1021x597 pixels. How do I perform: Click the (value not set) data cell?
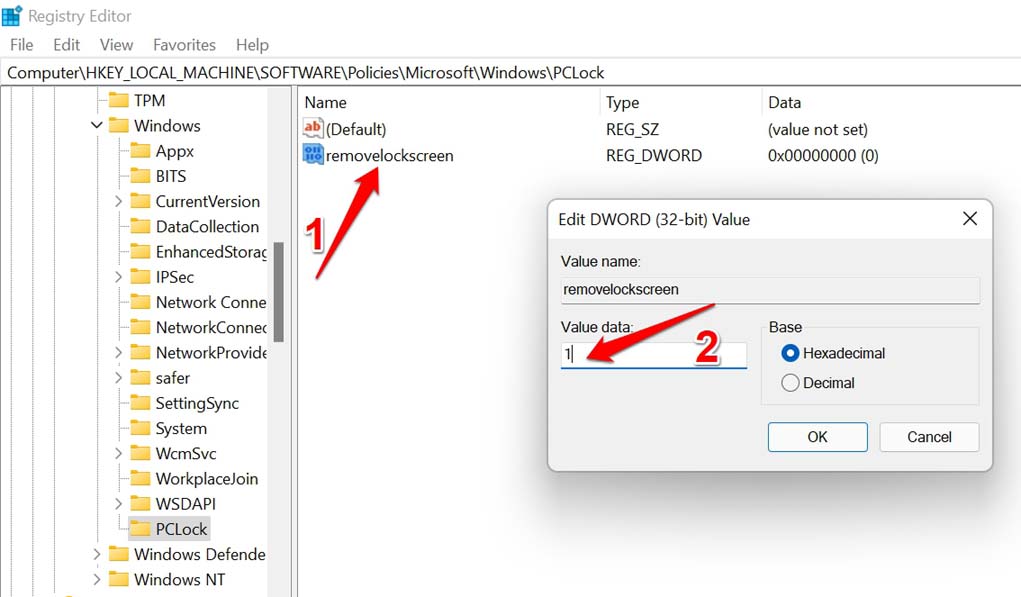pyautogui.click(x=818, y=130)
